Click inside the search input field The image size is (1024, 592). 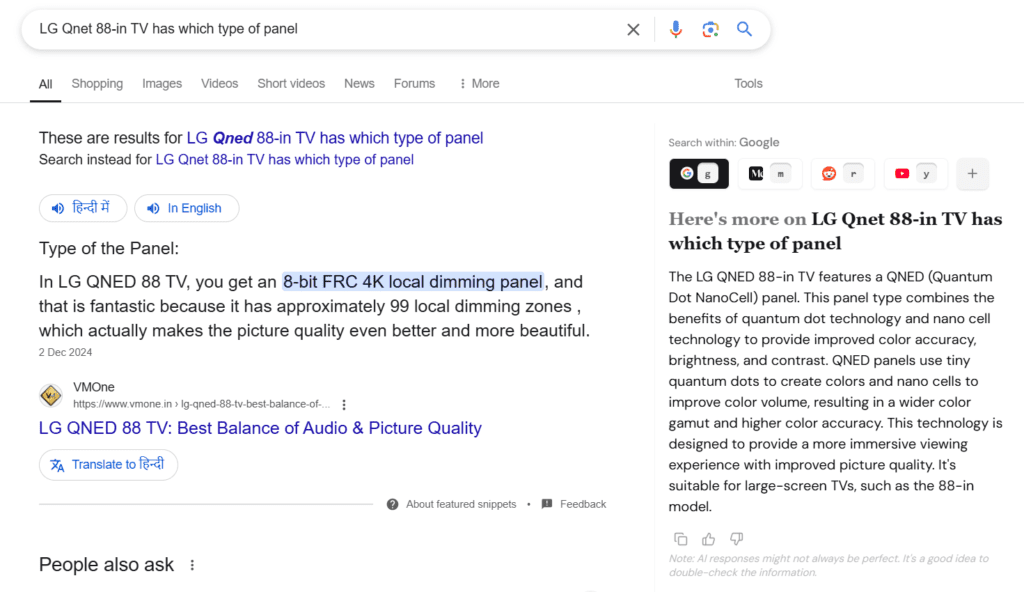(x=300, y=29)
